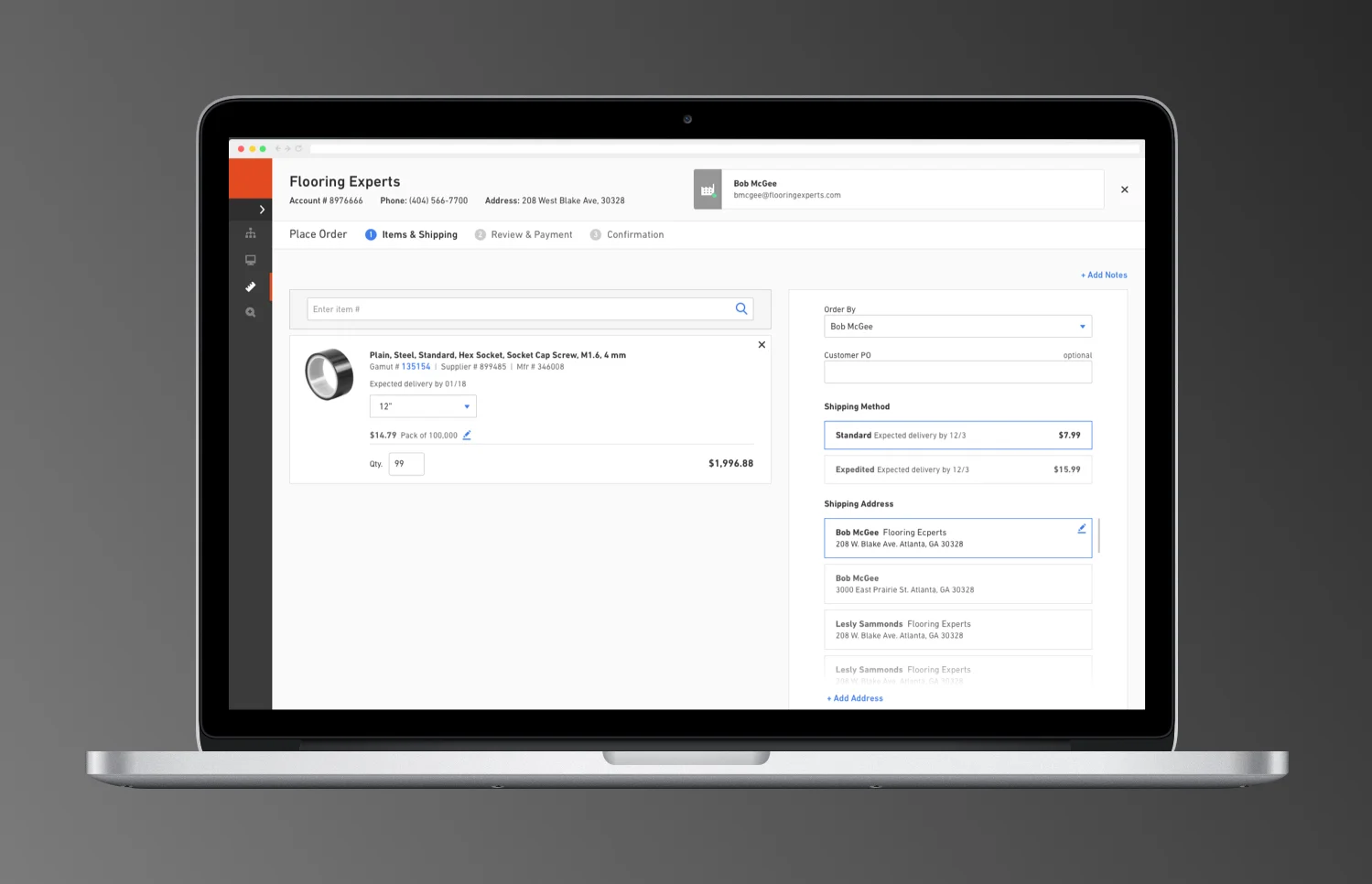Screen dimensions: 1372x884
Task: Go to Review & Payment step
Action: (524, 235)
